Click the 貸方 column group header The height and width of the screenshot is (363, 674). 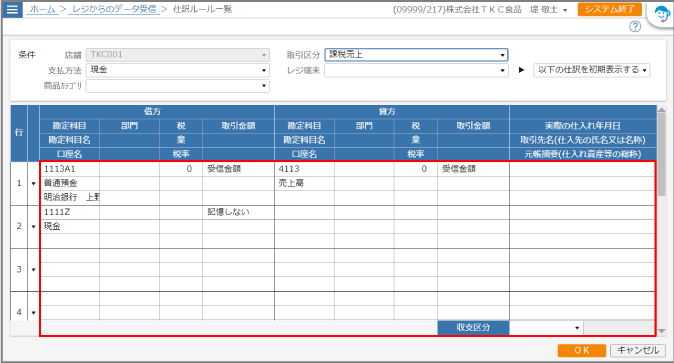392,112
